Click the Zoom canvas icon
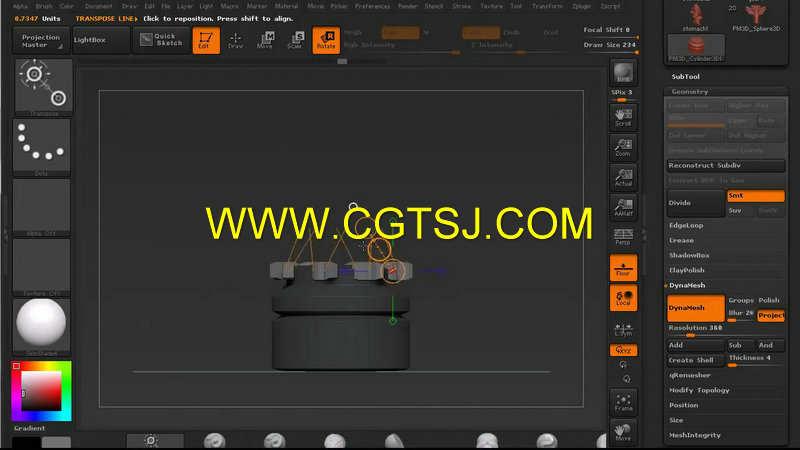The height and width of the screenshot is (450, 800). click(623, 147)
